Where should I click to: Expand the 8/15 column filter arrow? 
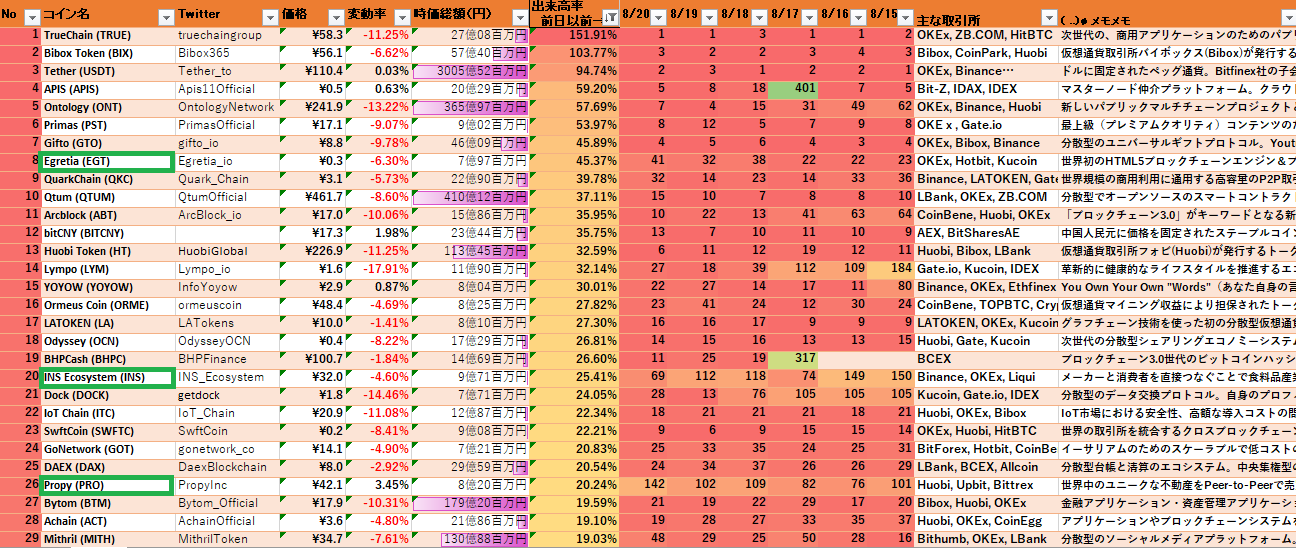[904, 18]
